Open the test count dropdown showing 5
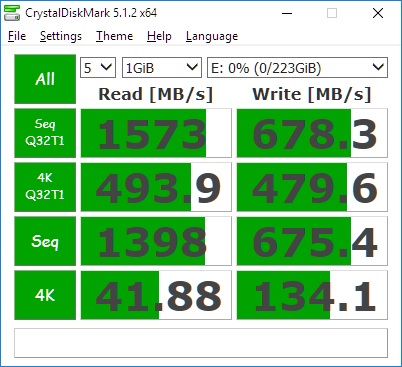 (98, 68)
